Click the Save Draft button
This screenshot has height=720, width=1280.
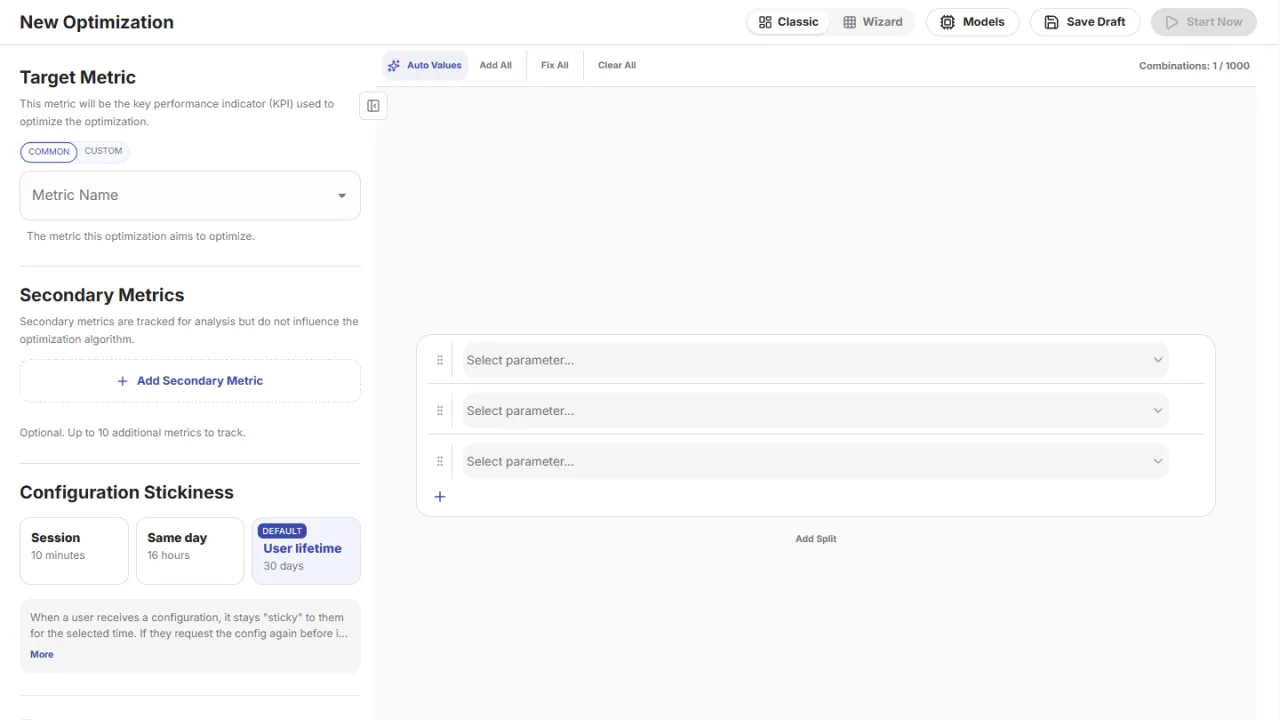tap(1085, 22)
